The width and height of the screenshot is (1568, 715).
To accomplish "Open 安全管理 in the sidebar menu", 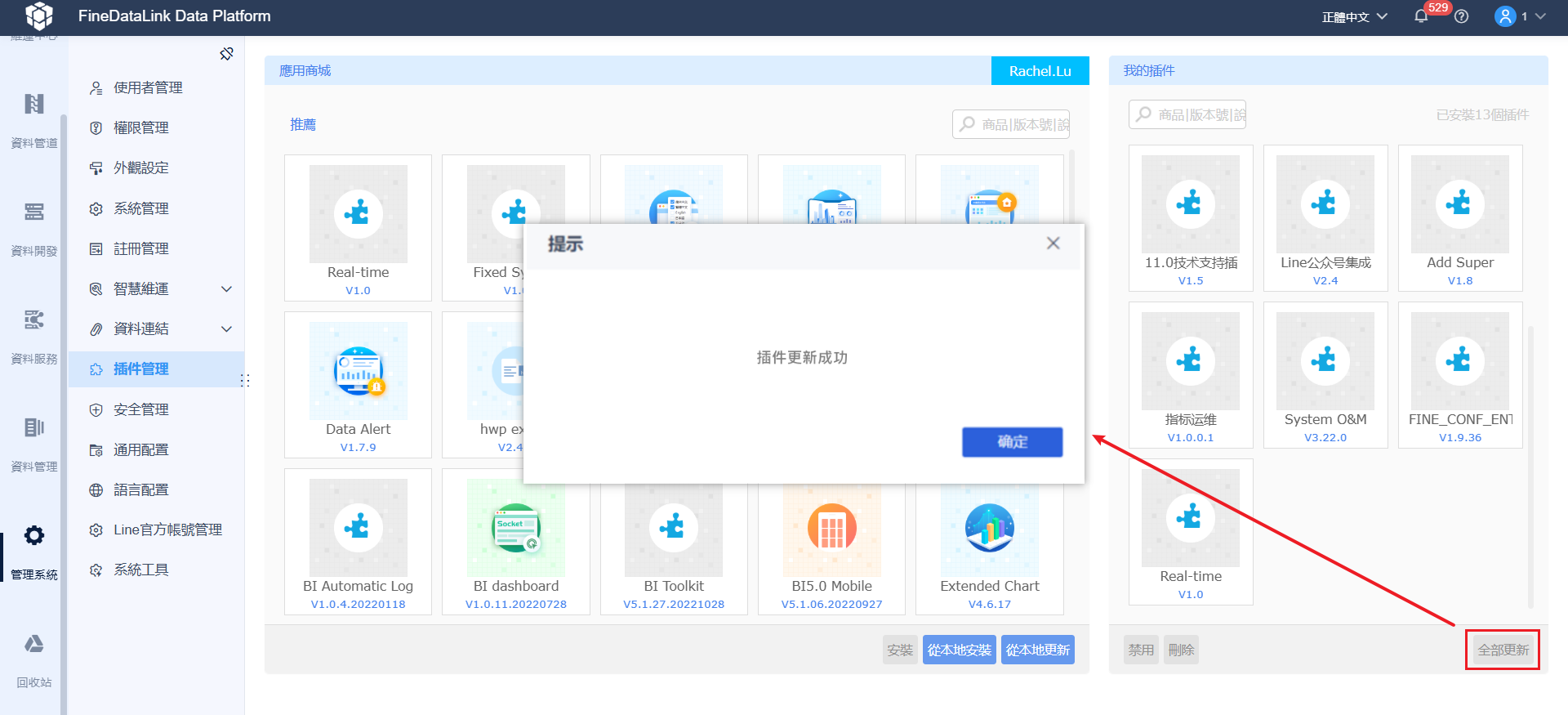I will pos(156,409).
